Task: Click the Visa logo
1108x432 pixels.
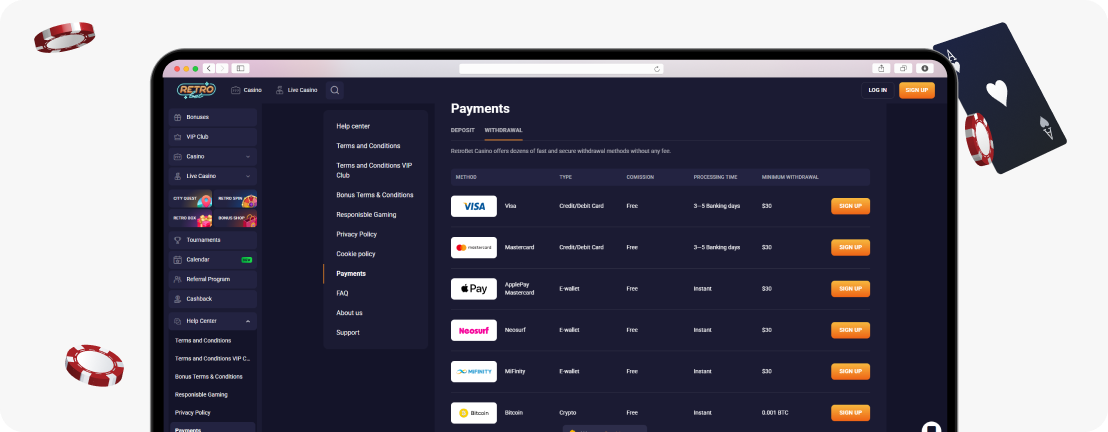Action: click(x=473, y=206)
